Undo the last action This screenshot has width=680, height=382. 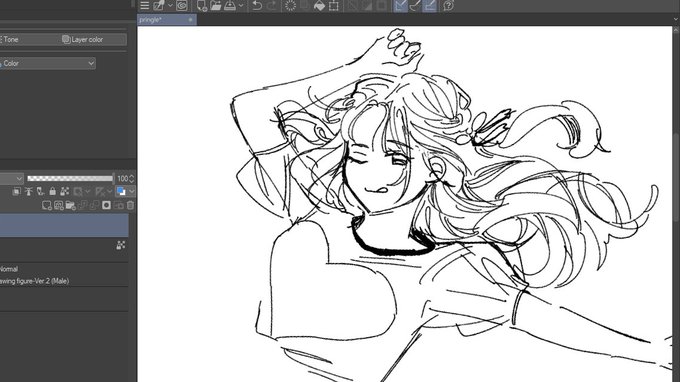point(257,5)
